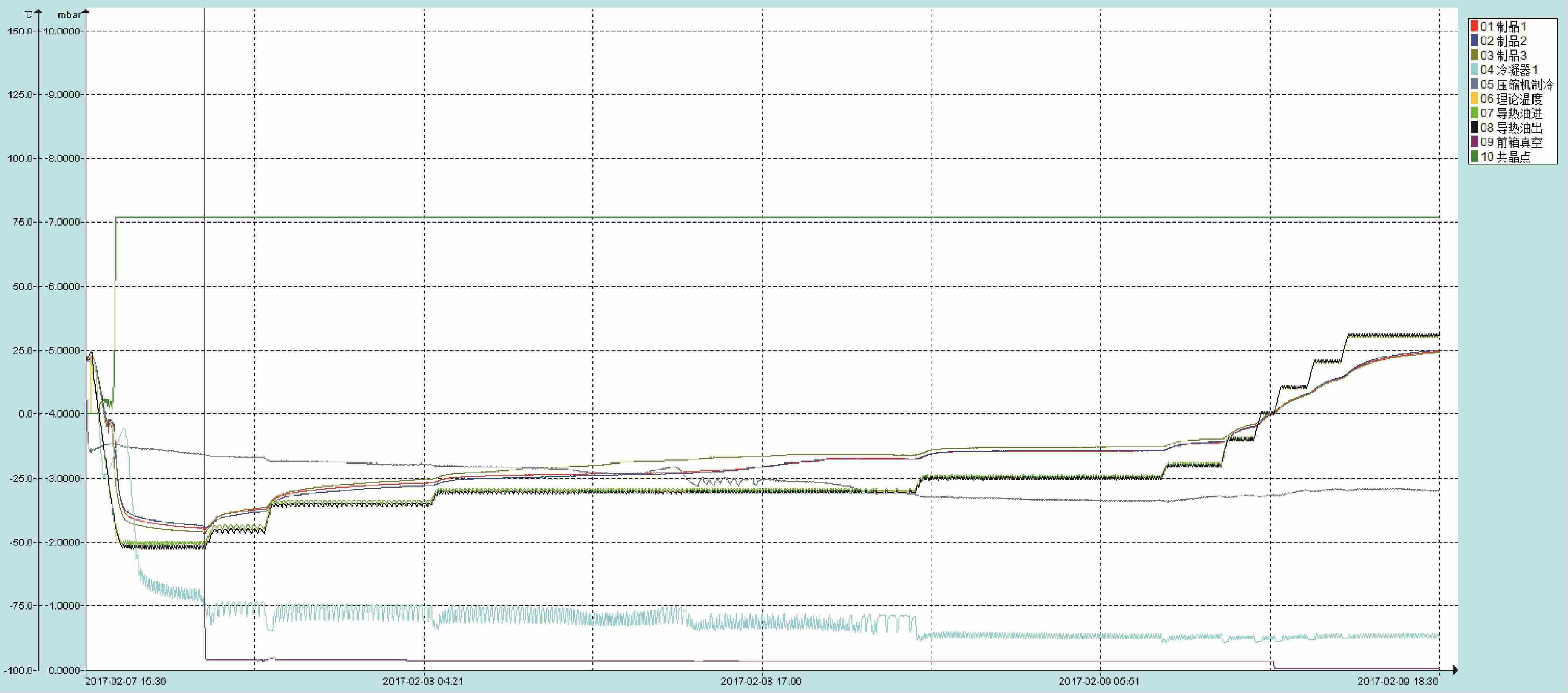
Task: Click the 2017-02-08 17:06 time label
Action: (x=761, y=681)
